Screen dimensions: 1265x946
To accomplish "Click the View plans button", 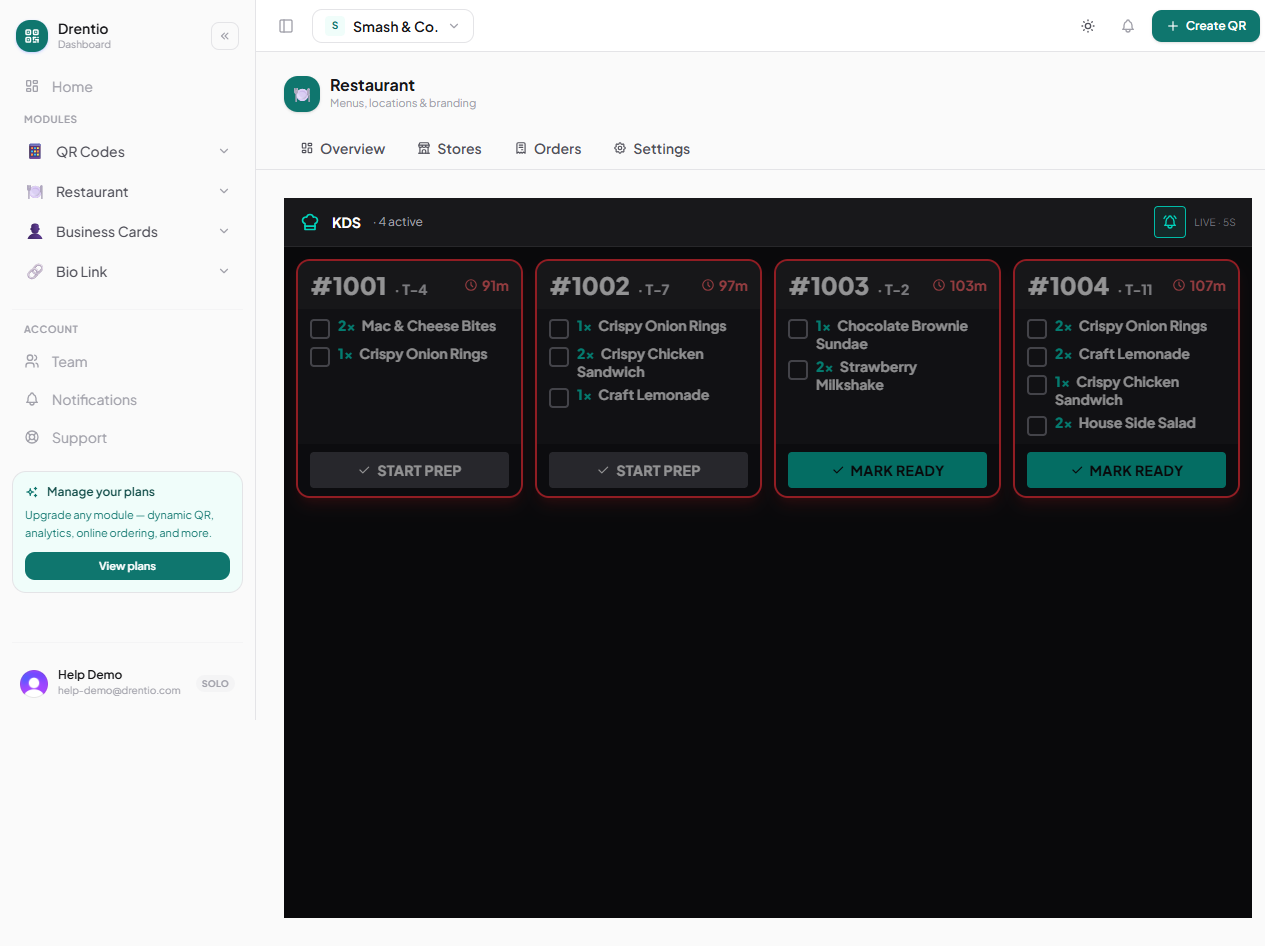I will coord(127,566).
